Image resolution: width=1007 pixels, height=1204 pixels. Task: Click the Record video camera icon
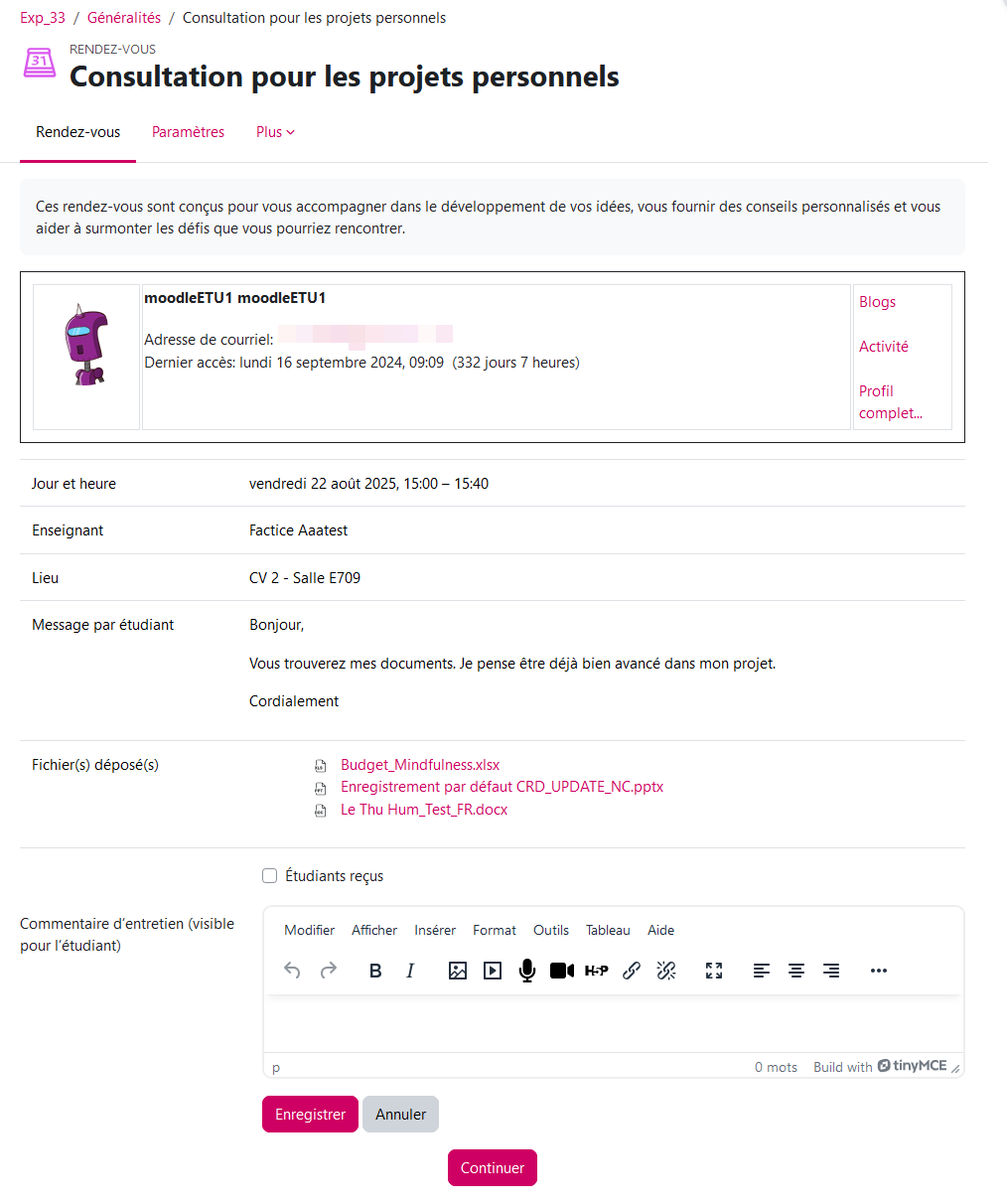[562, 971]
